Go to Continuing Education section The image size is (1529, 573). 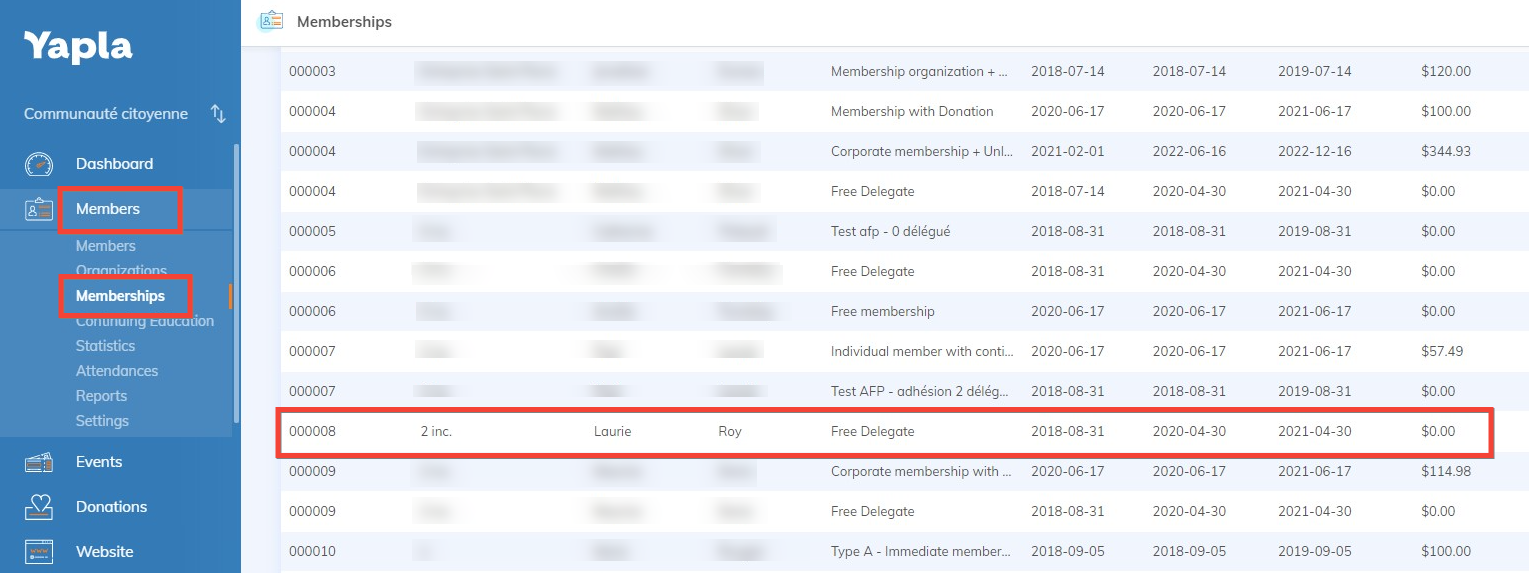tap(144, 321)
